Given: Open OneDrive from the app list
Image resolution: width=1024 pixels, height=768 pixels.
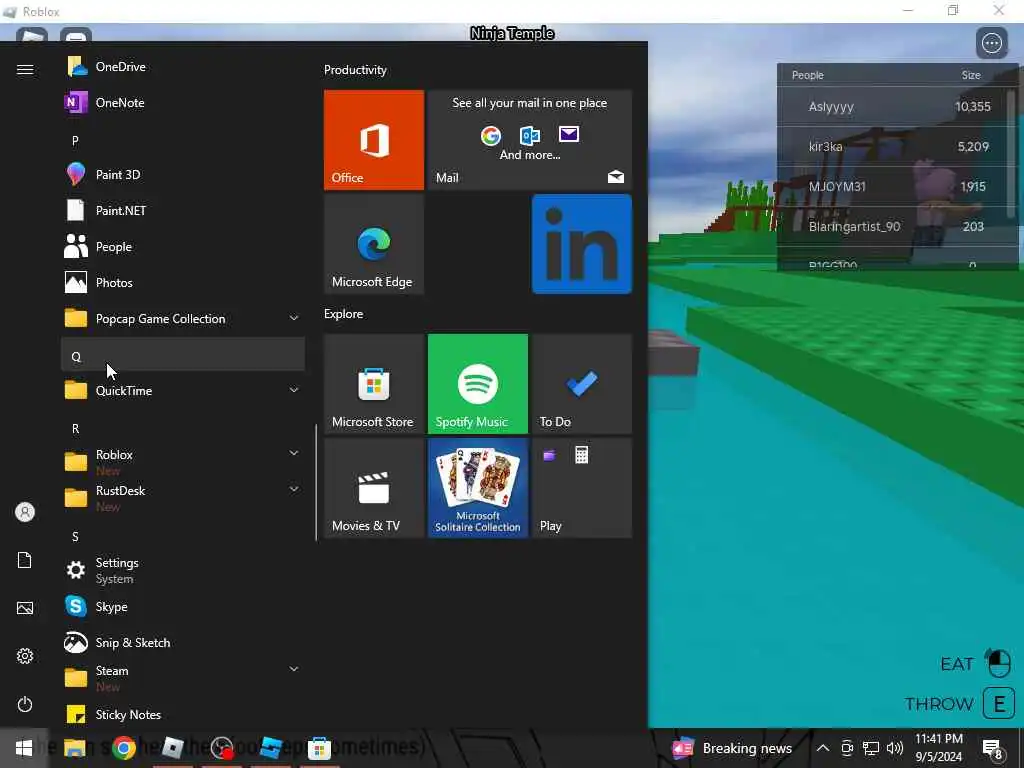Looking at the screenshot, I should 183,67.
